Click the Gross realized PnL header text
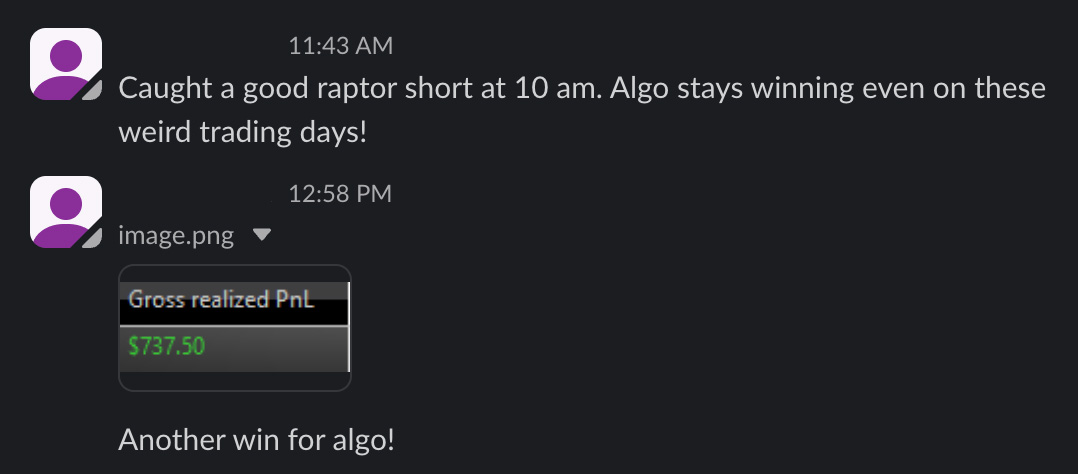This screenshot has height=474, width=1078. pyautogui.click(x=221, y=298)
